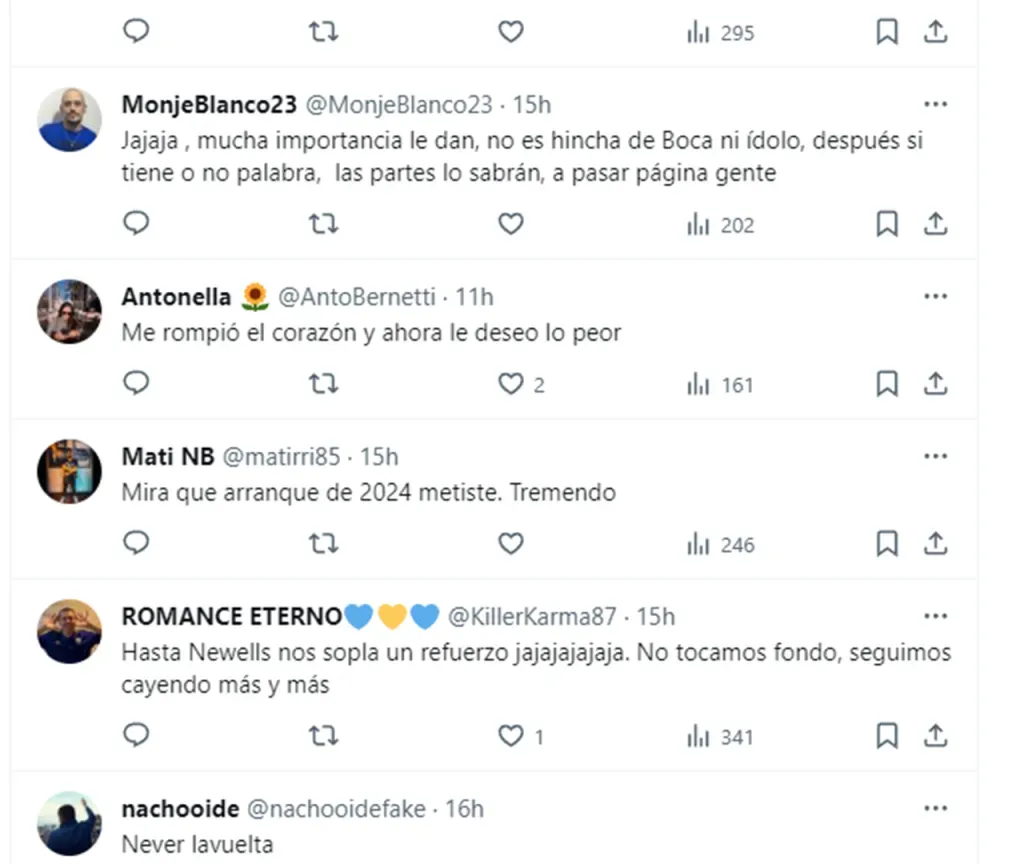The height and width of the screenshot is (864, 1024).
Task: Reply to MonjeBlanco23's tweet
Action: click(x=136, y=224)
